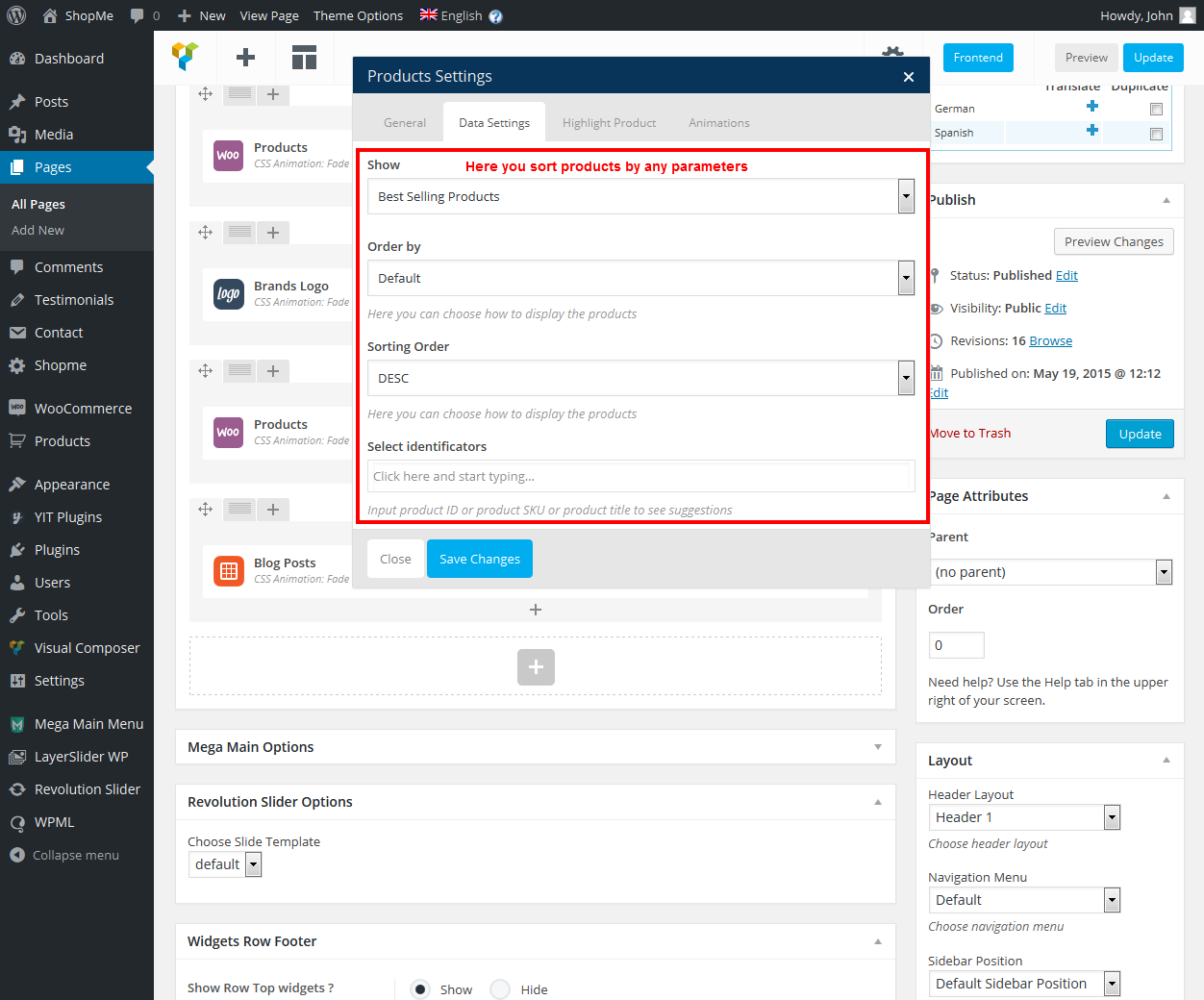Open the Show products dropdown
This screenshot has width=1204, height=1000.
click(x=640, y=196)
